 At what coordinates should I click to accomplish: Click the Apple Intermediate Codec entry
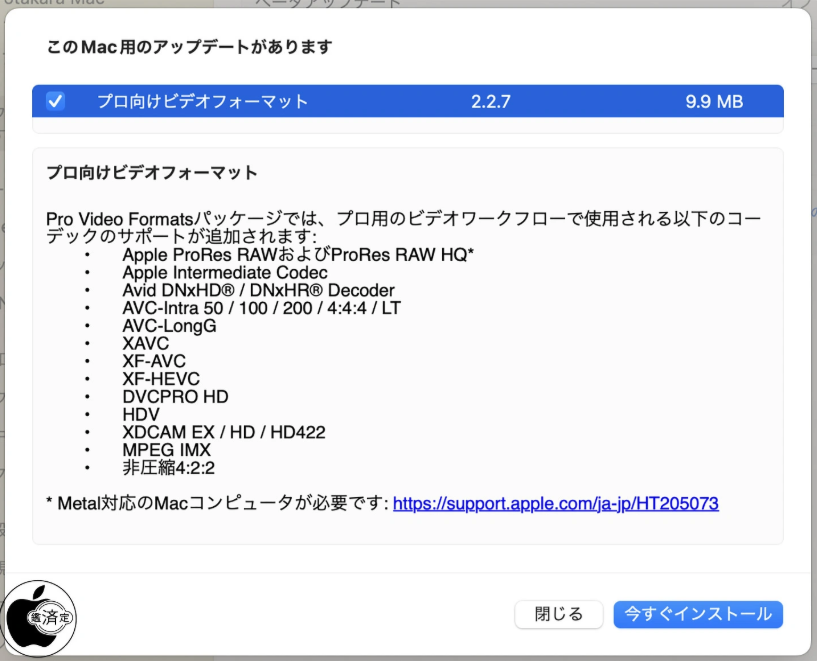[x=224, y=272]
